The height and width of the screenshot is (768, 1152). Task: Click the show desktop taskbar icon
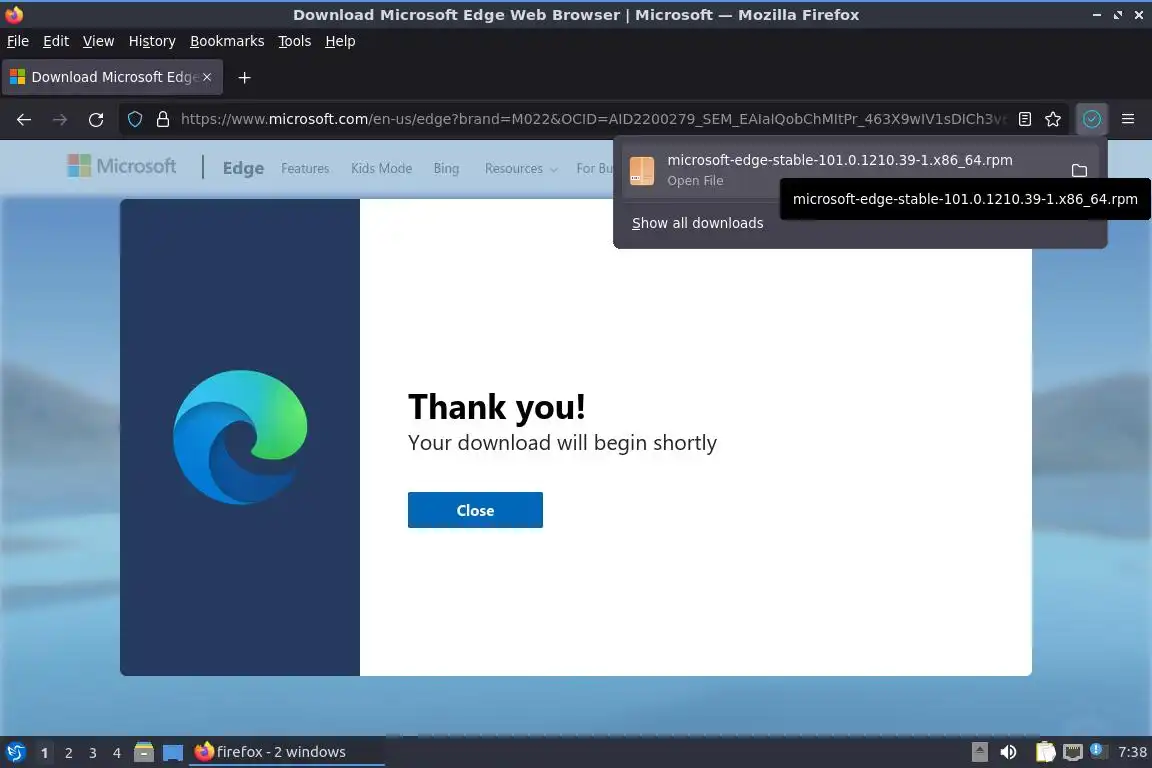(173, 752)
